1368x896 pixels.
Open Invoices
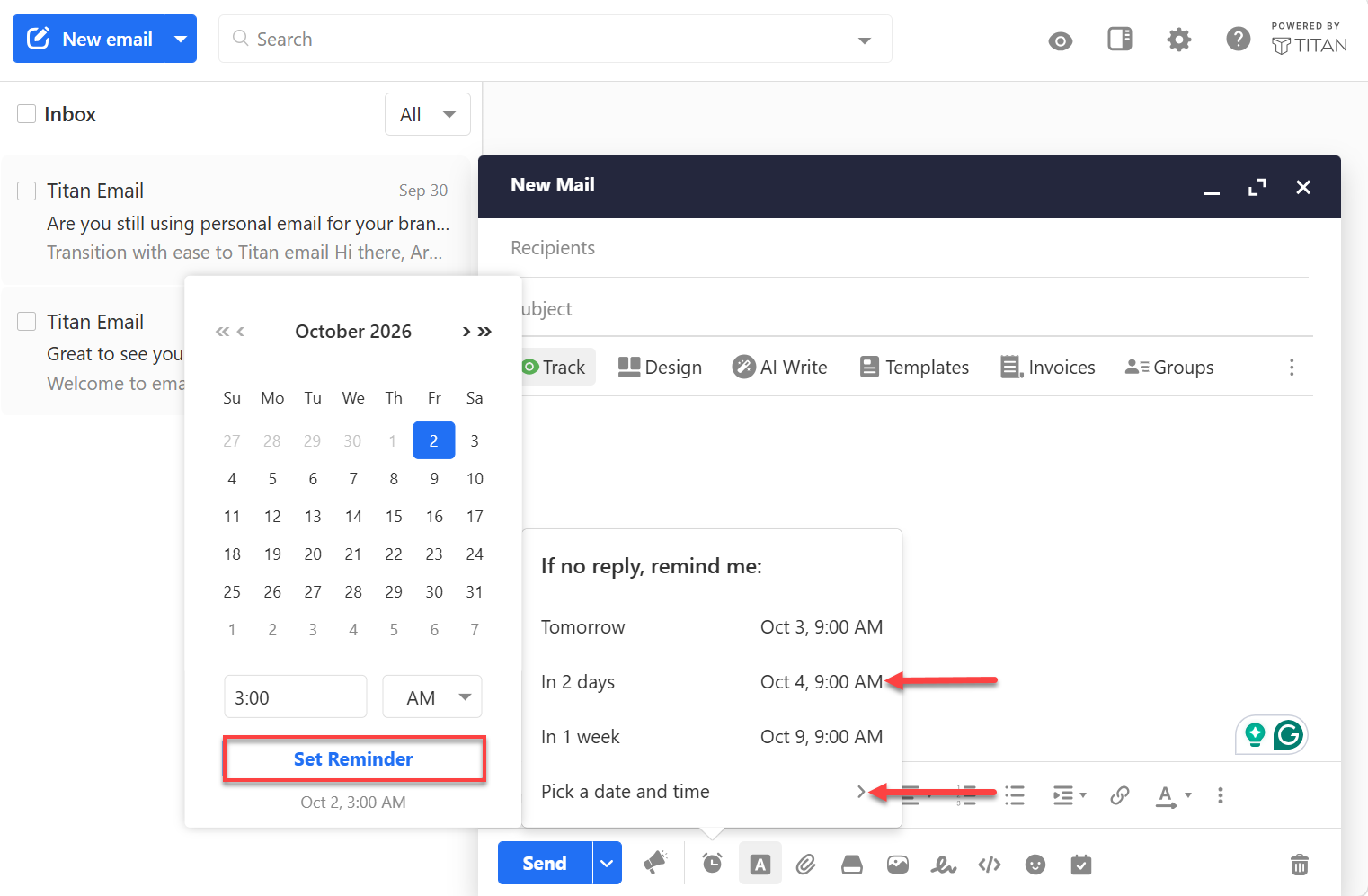(1048, 367)
